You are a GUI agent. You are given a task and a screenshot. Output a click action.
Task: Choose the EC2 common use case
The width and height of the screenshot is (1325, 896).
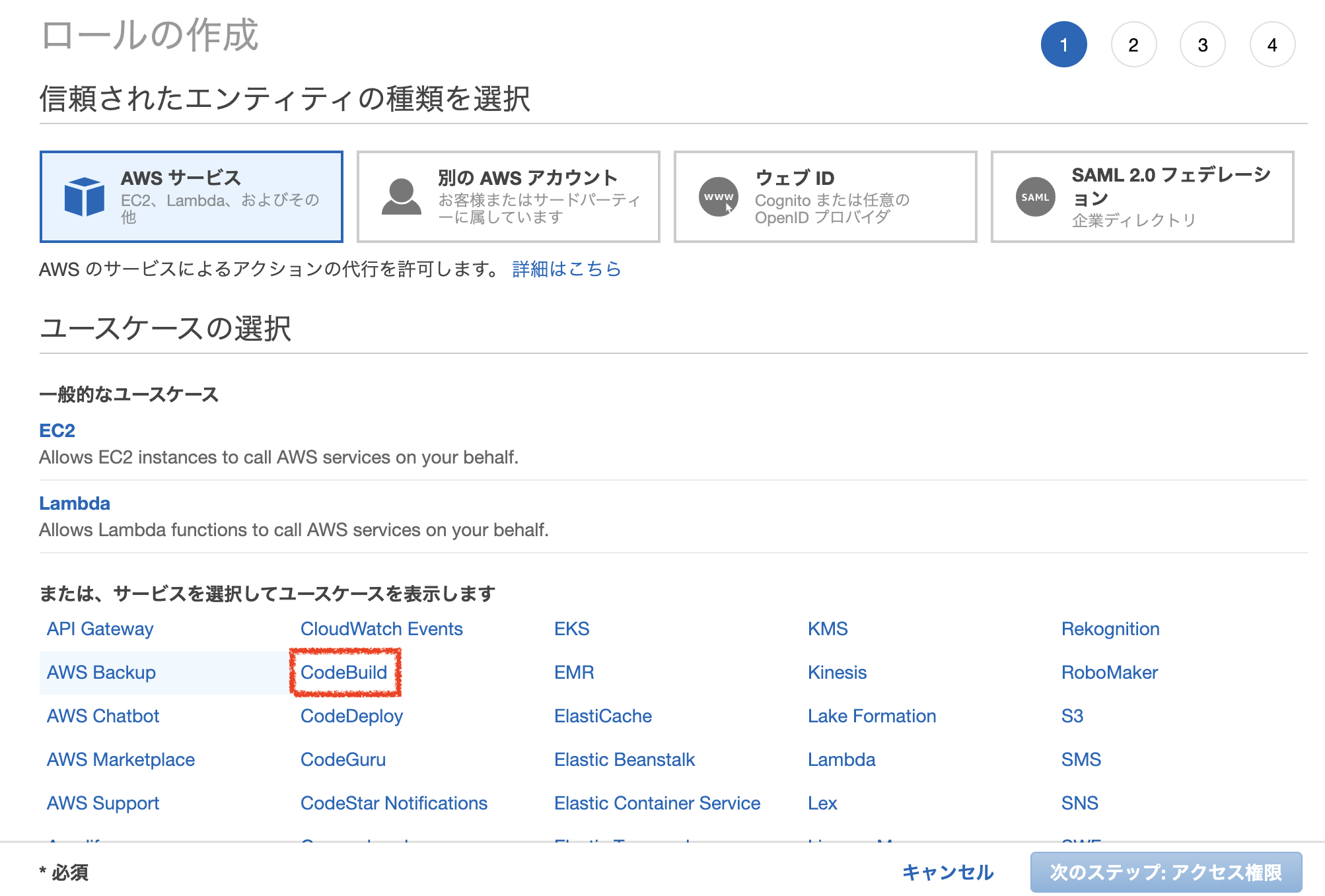coord(57,431)
